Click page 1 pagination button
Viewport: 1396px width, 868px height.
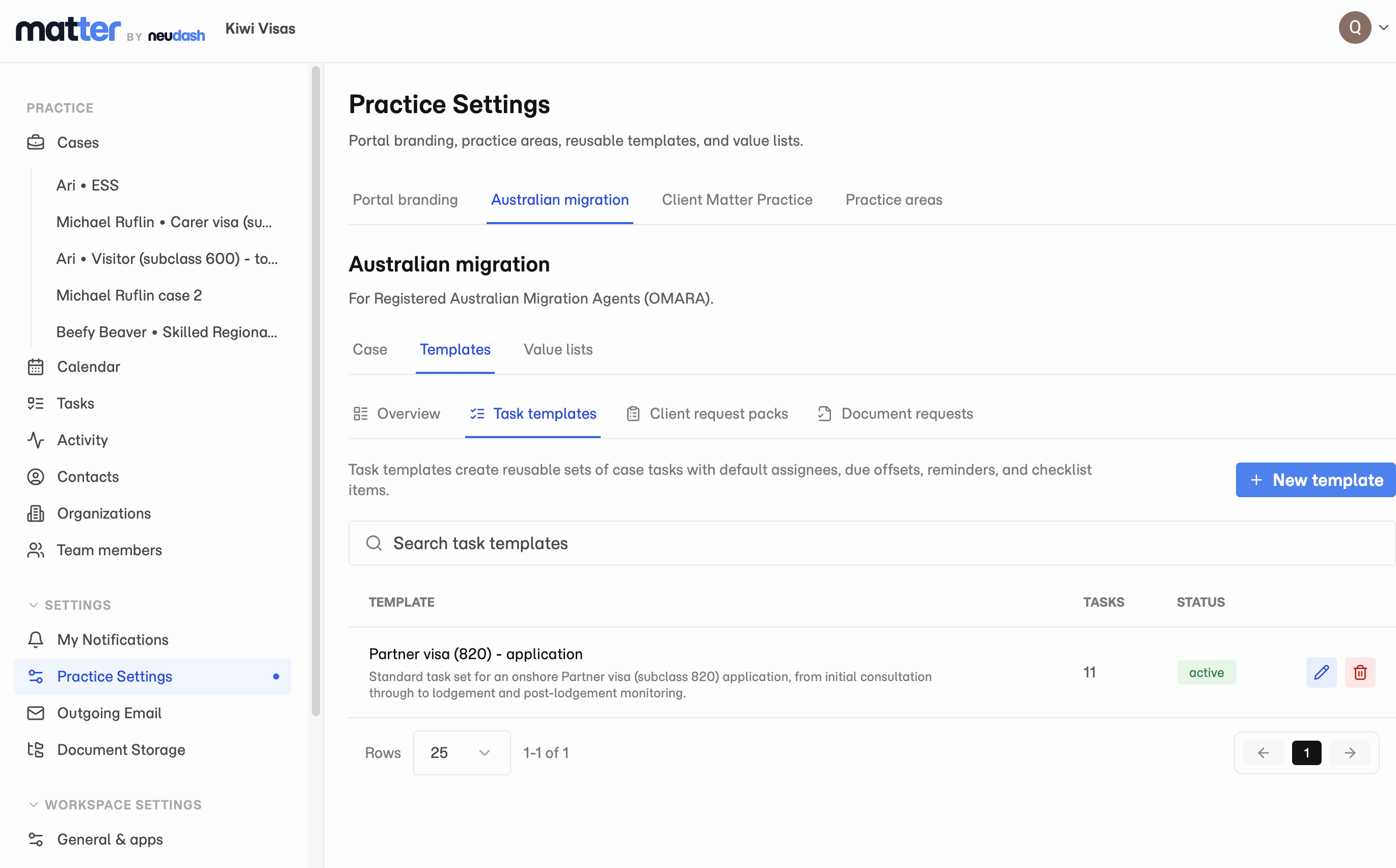coord(1306,752)
